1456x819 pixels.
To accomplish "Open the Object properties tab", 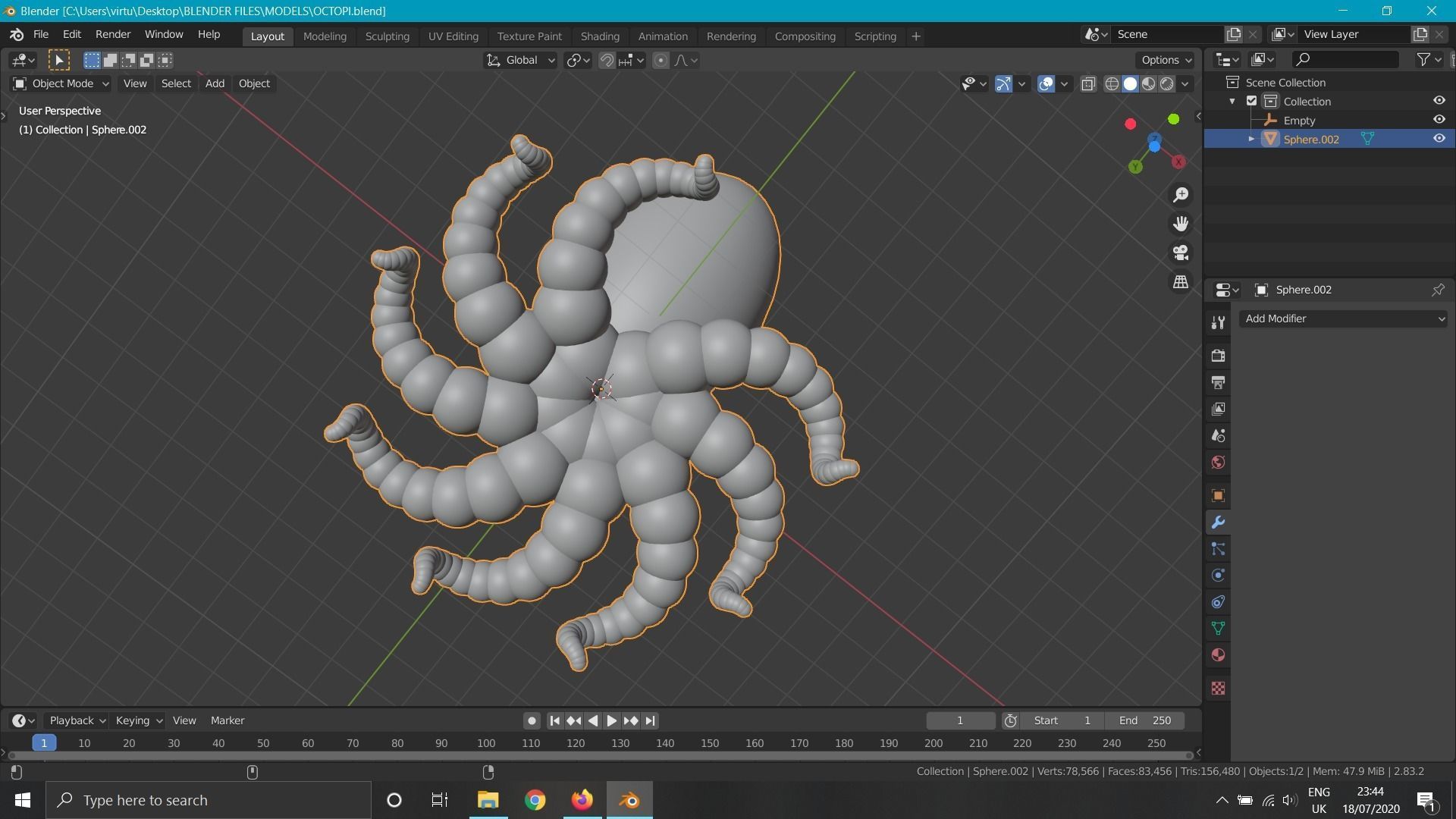I will [1218, 496].
